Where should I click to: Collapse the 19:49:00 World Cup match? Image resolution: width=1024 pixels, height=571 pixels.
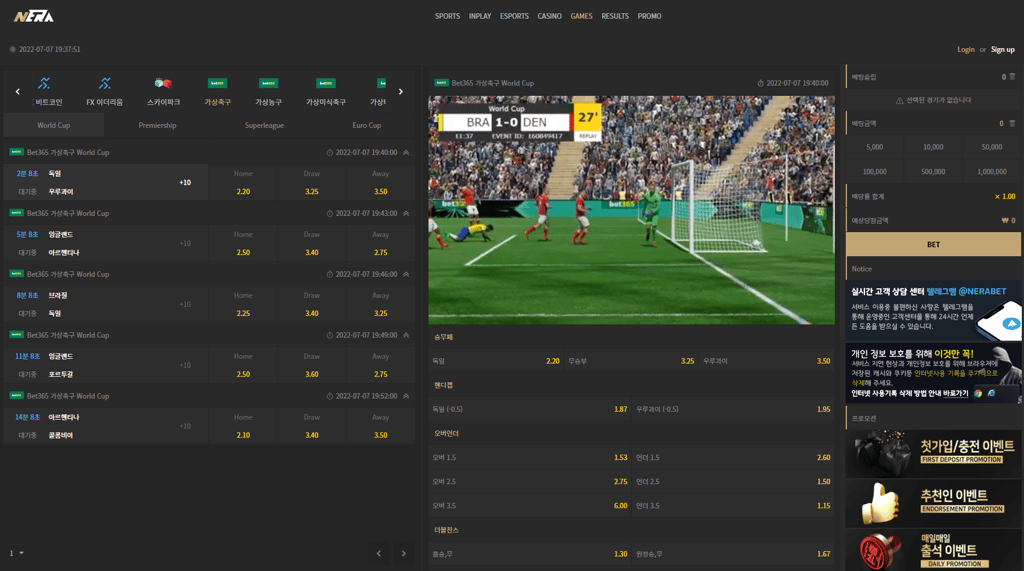coord(406,335)
